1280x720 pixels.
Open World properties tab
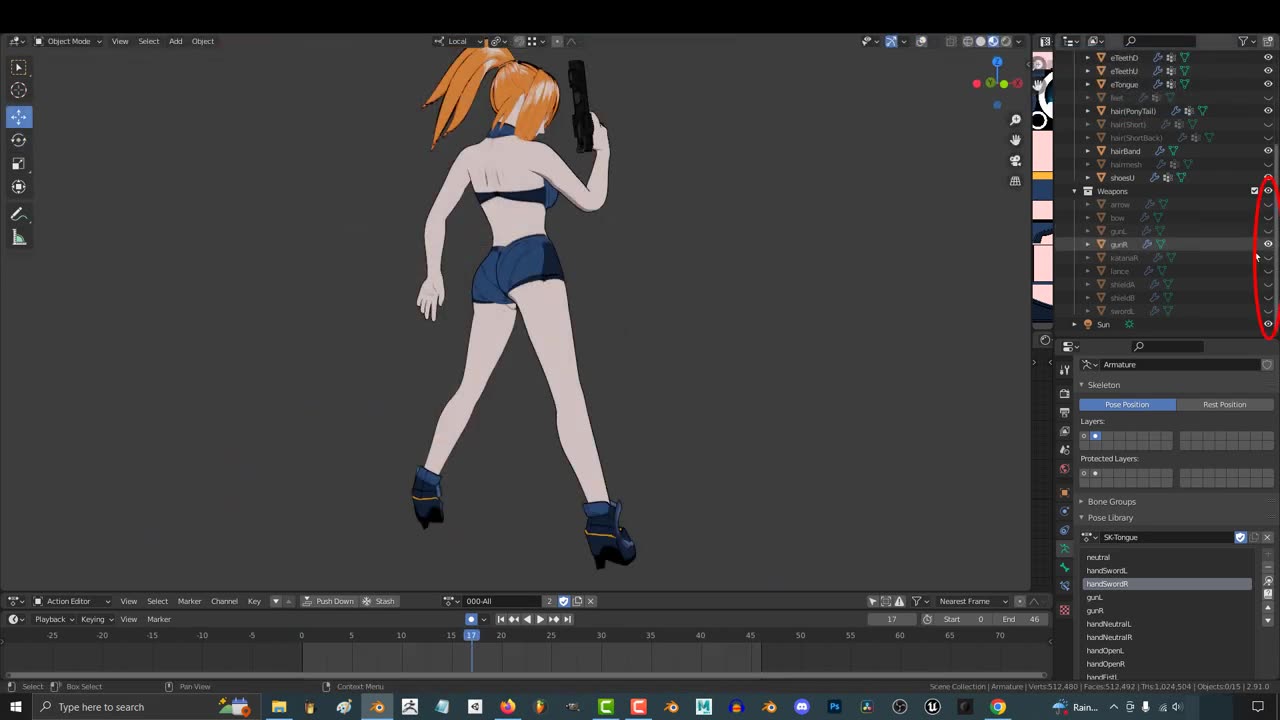click(x=1064, y=469)
